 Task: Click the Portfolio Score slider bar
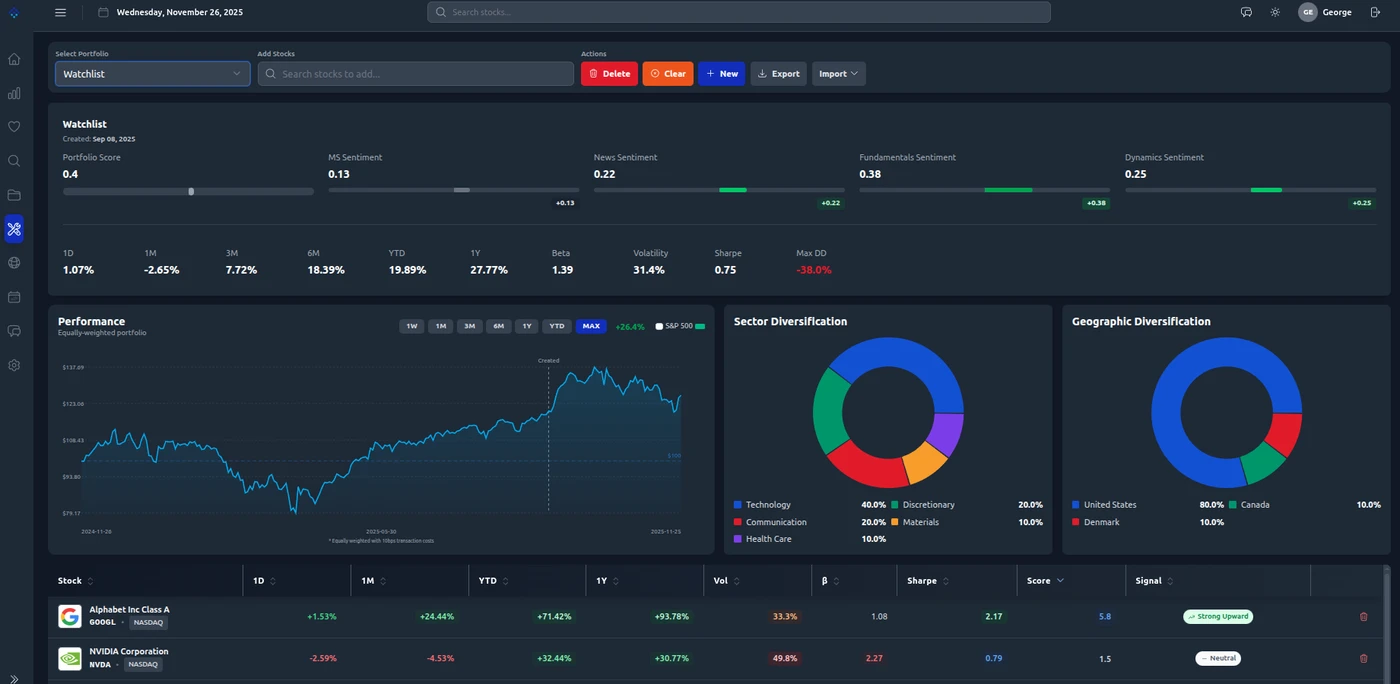point(188,191)
